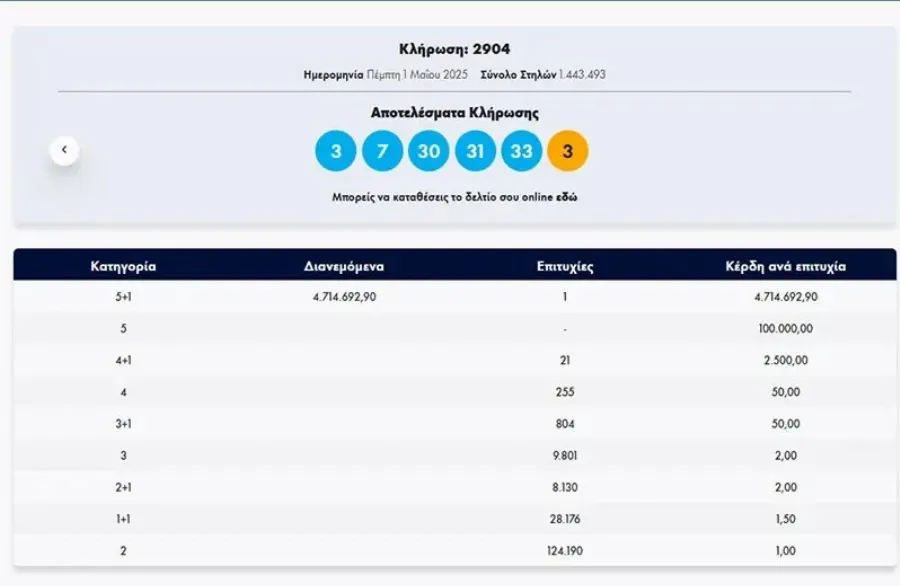Click the "Κατηγορία" column header

pyautogui.click(x=123, y=267)
